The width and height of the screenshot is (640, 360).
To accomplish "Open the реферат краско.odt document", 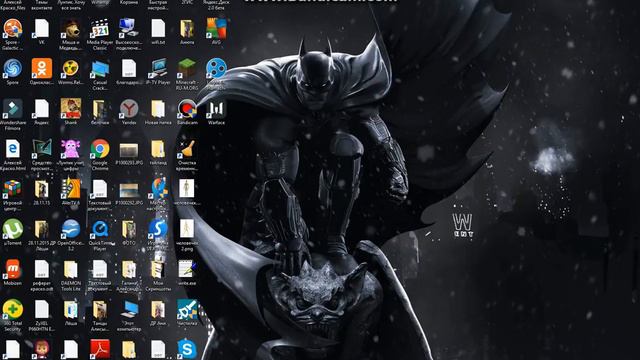I will point(42,269).
